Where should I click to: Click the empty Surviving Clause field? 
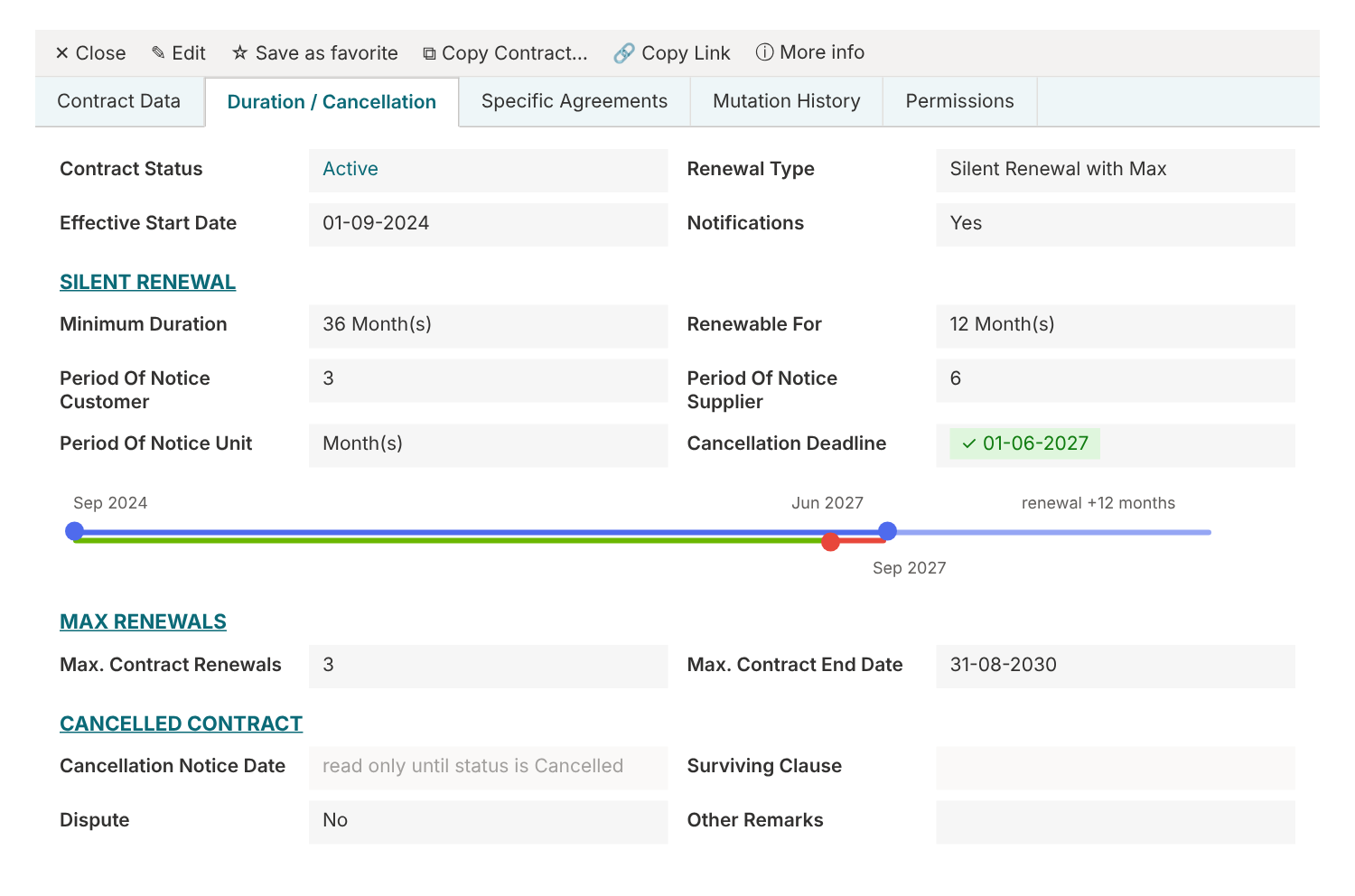1115,767
